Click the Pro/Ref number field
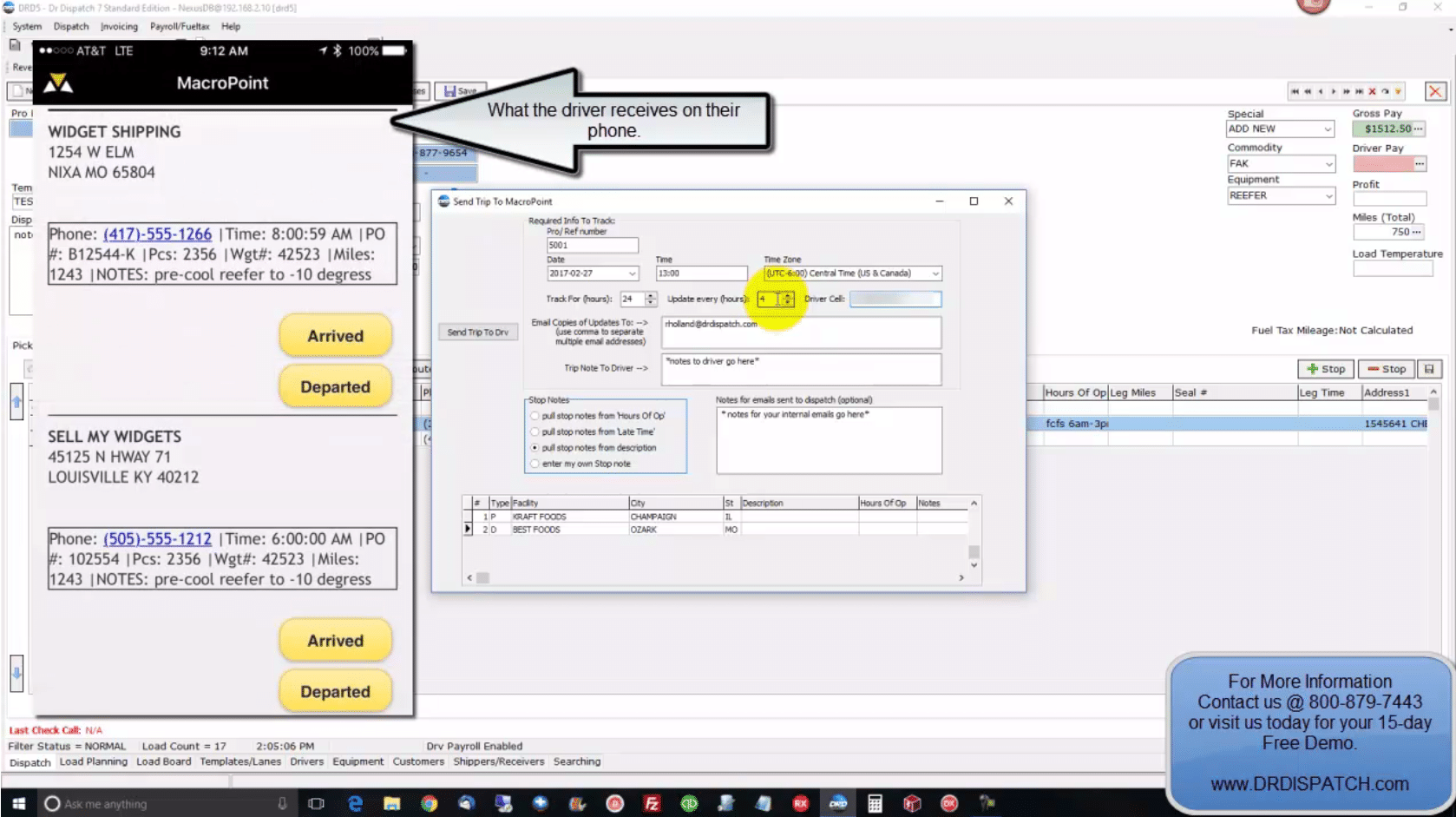1456x817 pixels. click(592, 246)
